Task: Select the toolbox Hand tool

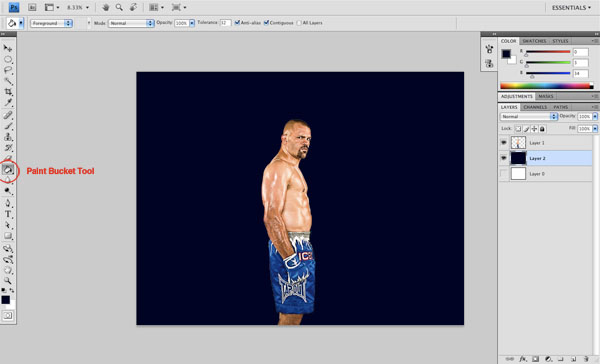Action: [x=8, y=270]
